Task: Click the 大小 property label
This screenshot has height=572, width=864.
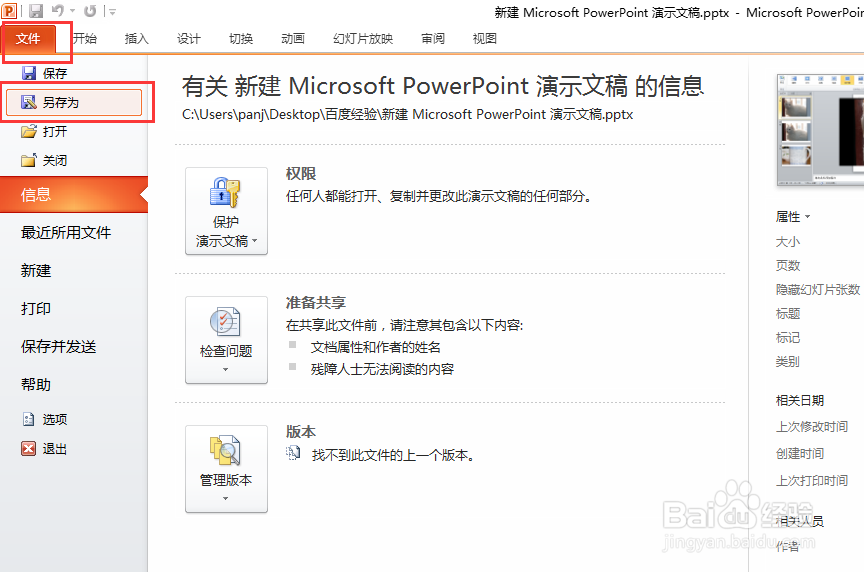Action: (788, 241)
